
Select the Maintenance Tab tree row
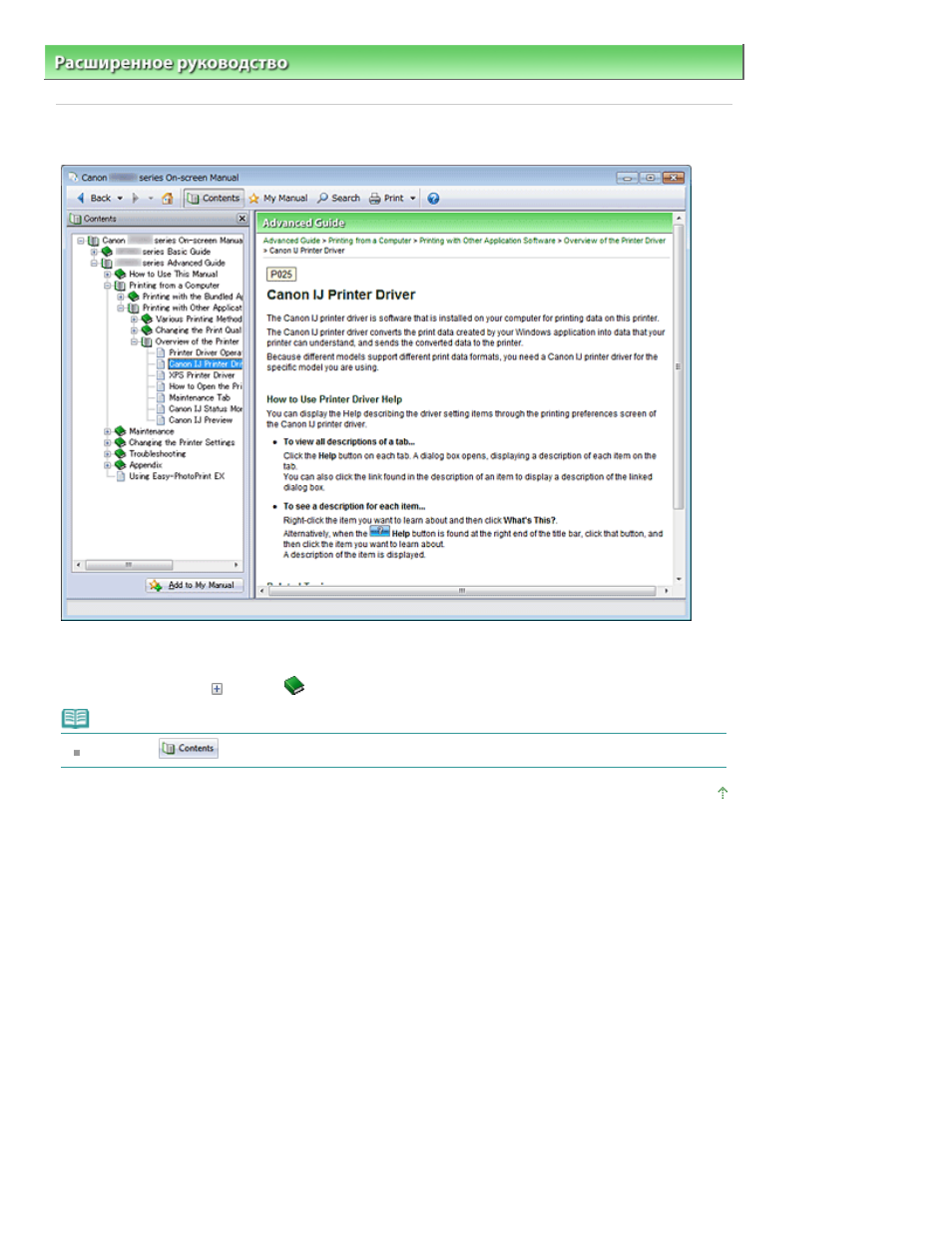(199, 397)
